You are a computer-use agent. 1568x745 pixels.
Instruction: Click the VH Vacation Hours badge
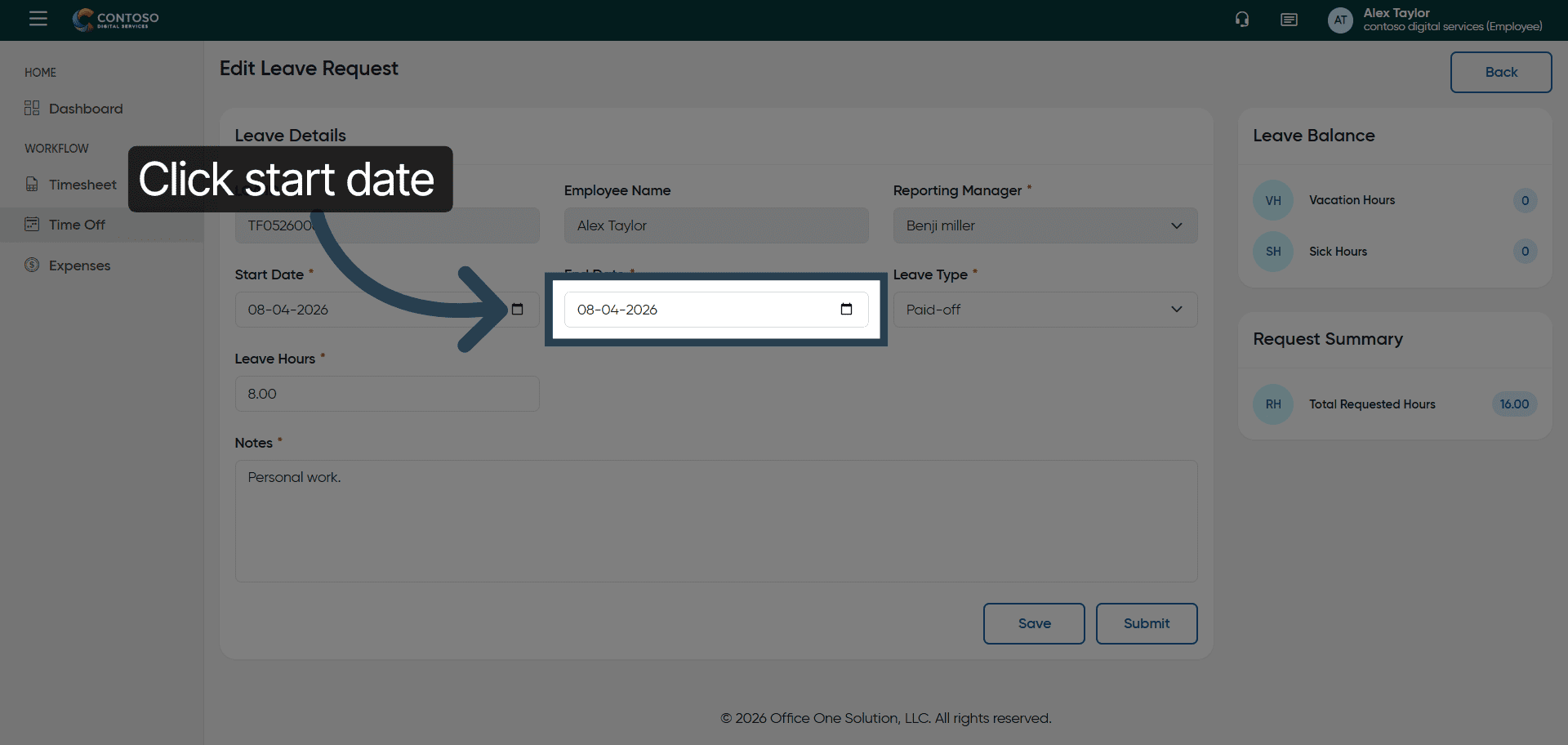[x=1272, y=200]
